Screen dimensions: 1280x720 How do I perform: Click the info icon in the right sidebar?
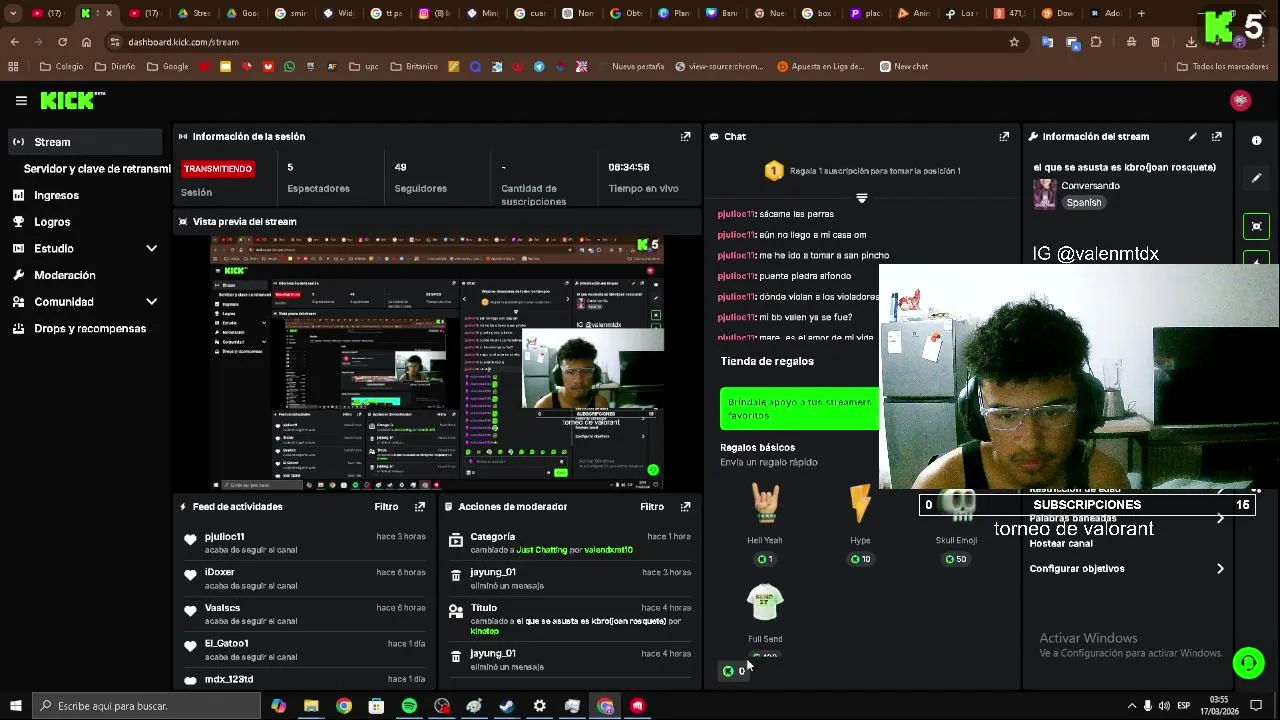coord(1257,141)
